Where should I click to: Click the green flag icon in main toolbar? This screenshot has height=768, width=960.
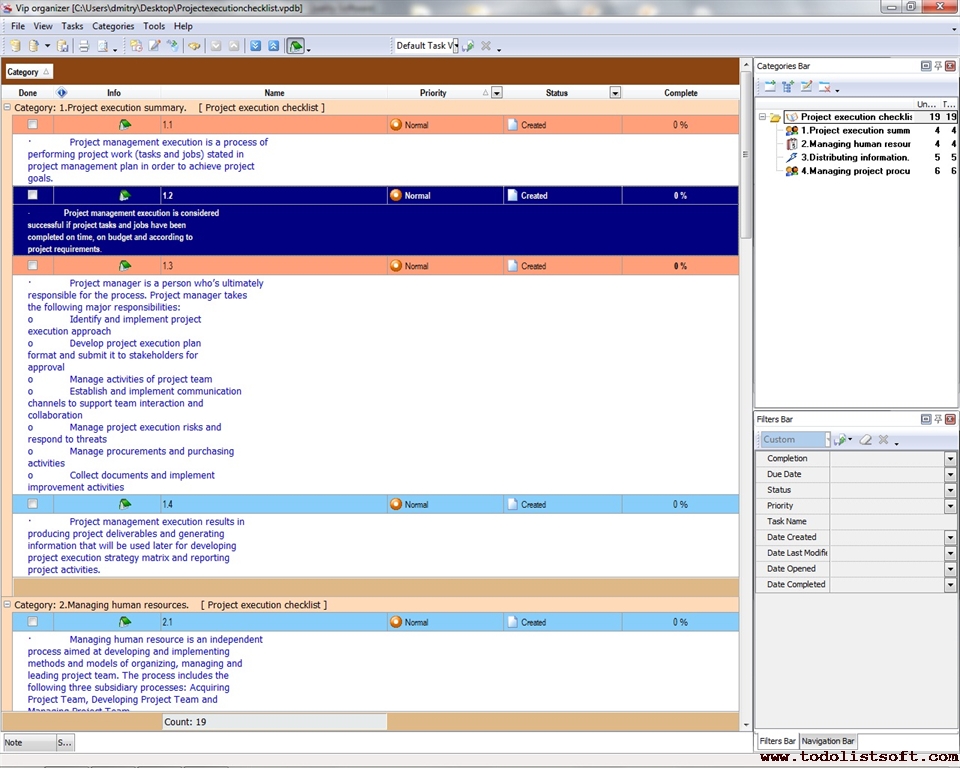[x=296, y=46]
